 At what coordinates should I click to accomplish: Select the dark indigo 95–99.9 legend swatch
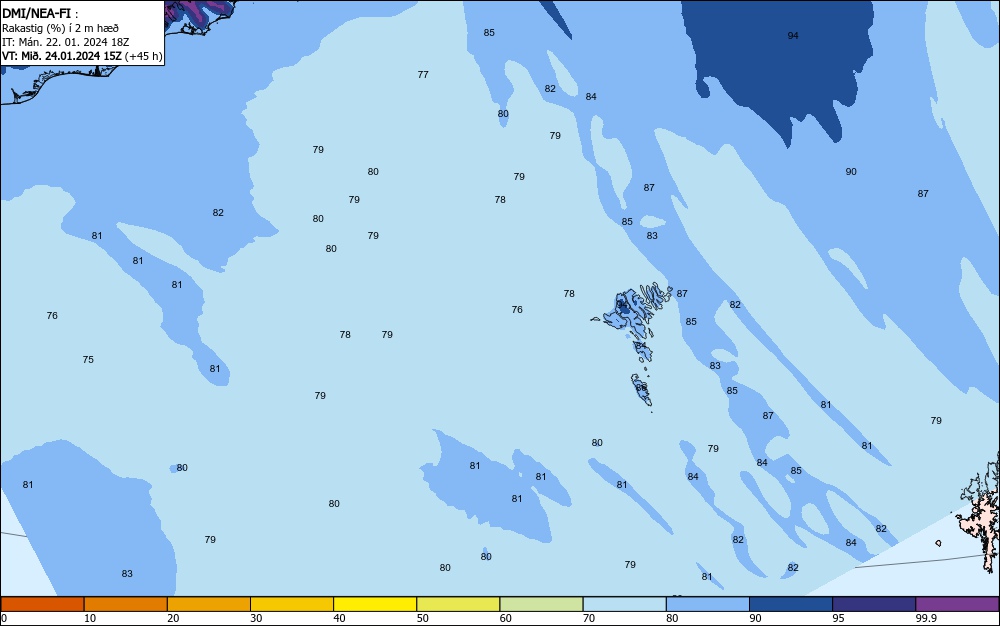click(x=874, y=604)
